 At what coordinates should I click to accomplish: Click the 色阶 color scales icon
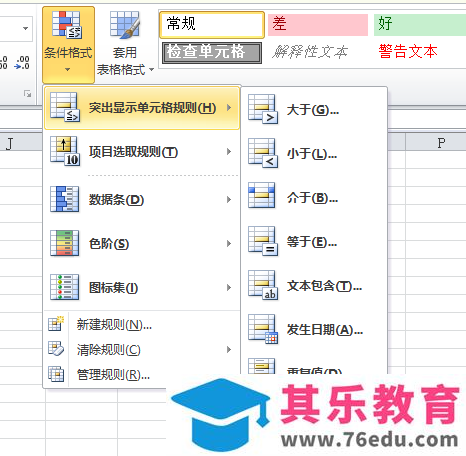(x=64, y=243)
